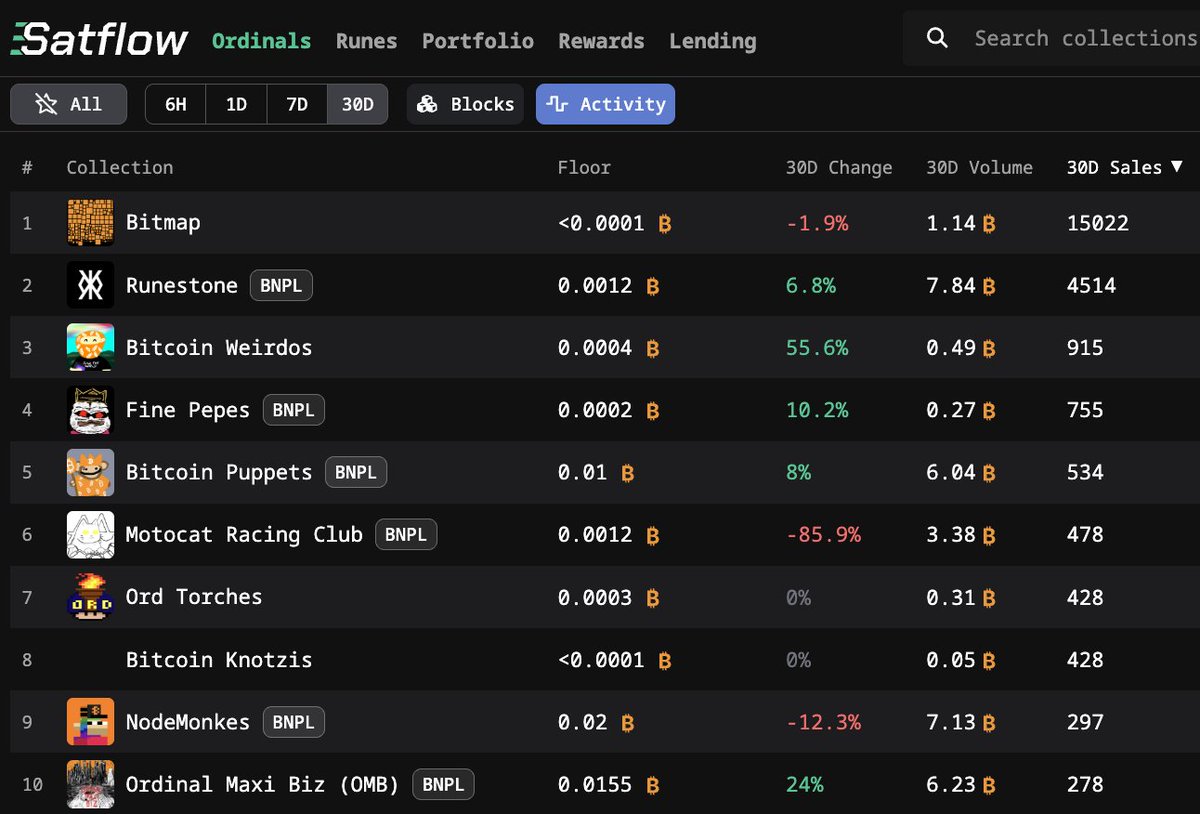Click the search magnifier icon
The width and height of the screenshot is (1200, 814).
click(937, 38)
